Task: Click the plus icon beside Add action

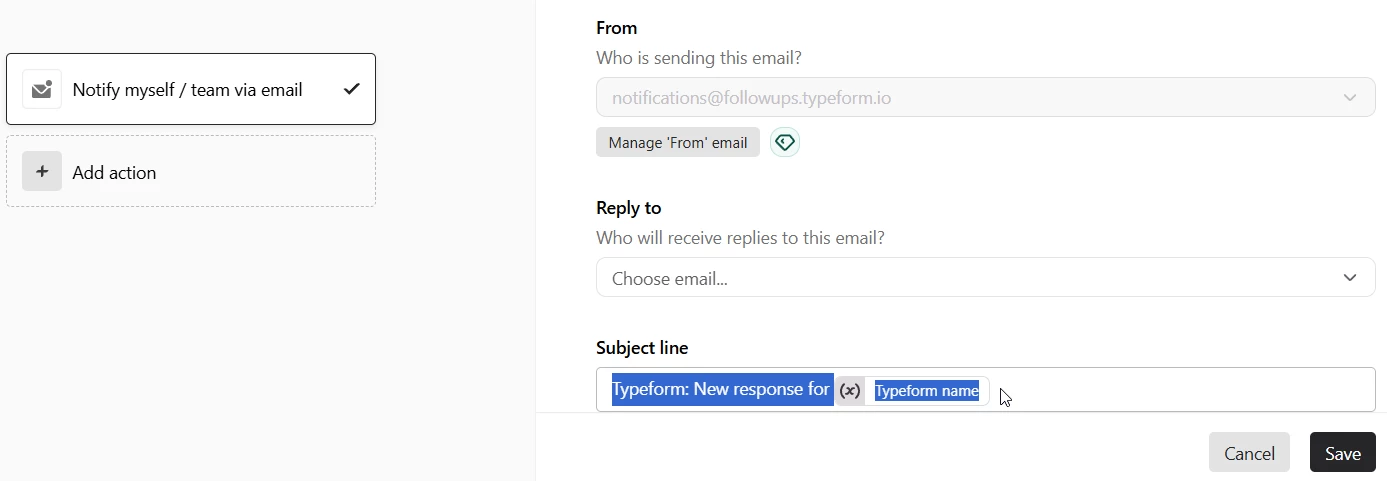Action: tap(42, 171)
